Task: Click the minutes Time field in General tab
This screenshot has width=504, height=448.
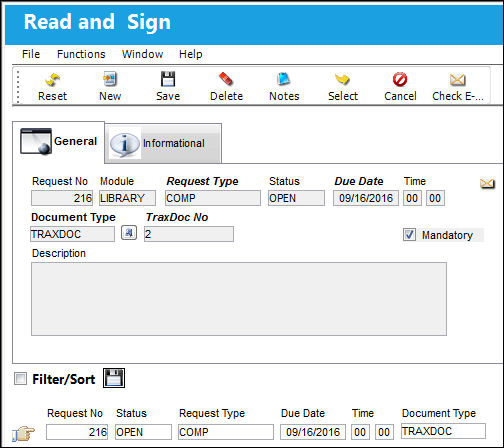Action: click(435, 198)
